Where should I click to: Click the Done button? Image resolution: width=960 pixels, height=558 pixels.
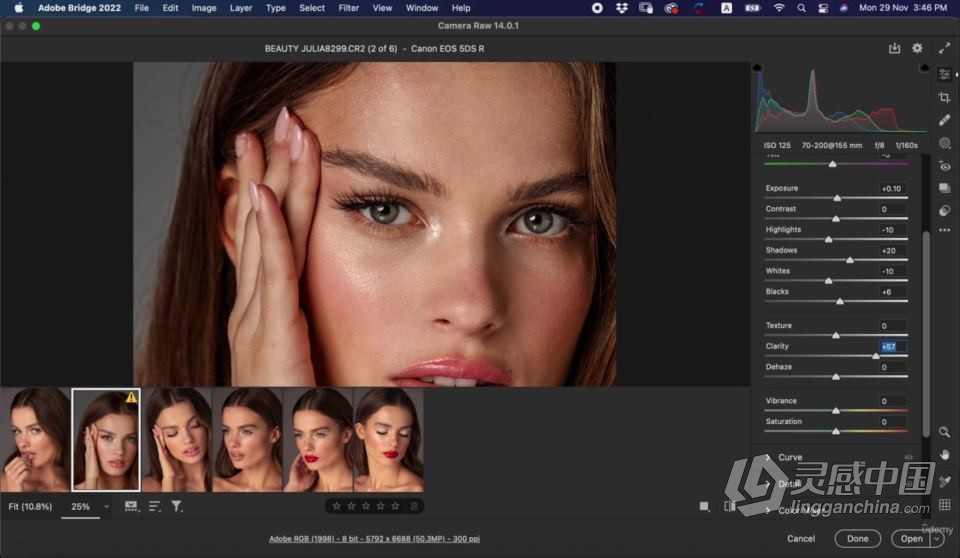click(857, 538)
